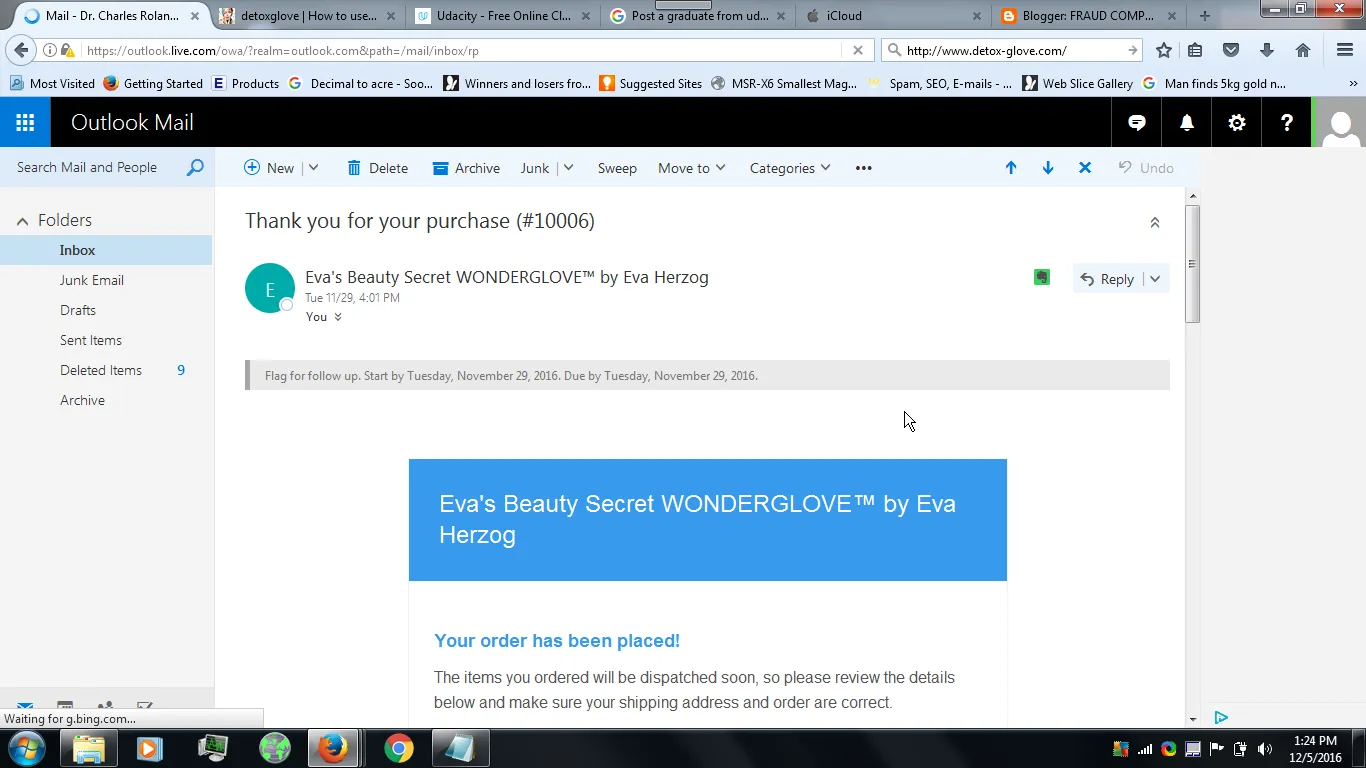Click the Sweep button
Viewport: 1366px width, 768px height.
tap(617, 168)
